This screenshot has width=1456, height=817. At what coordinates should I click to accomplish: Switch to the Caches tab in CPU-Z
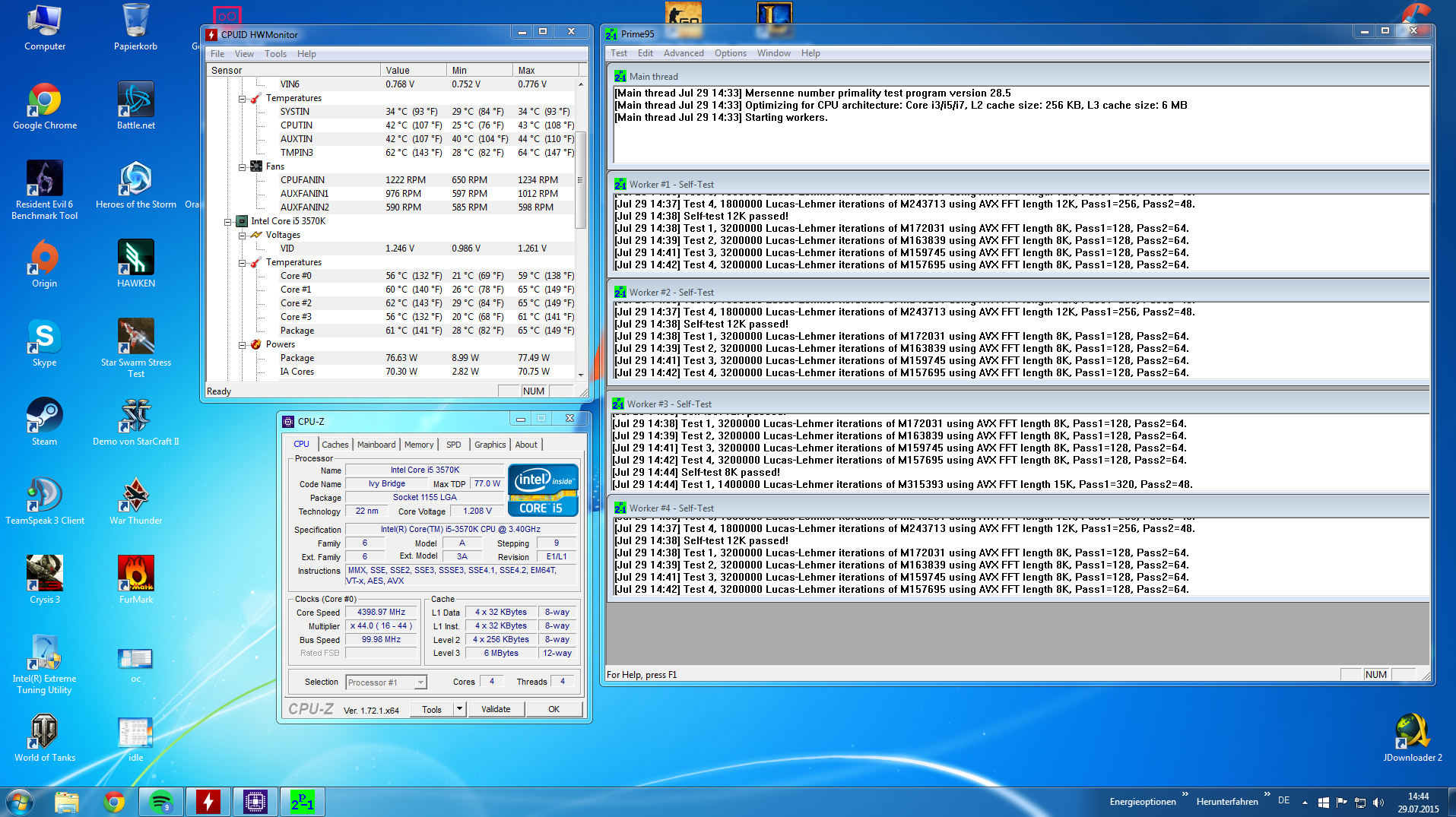point(335,445)
